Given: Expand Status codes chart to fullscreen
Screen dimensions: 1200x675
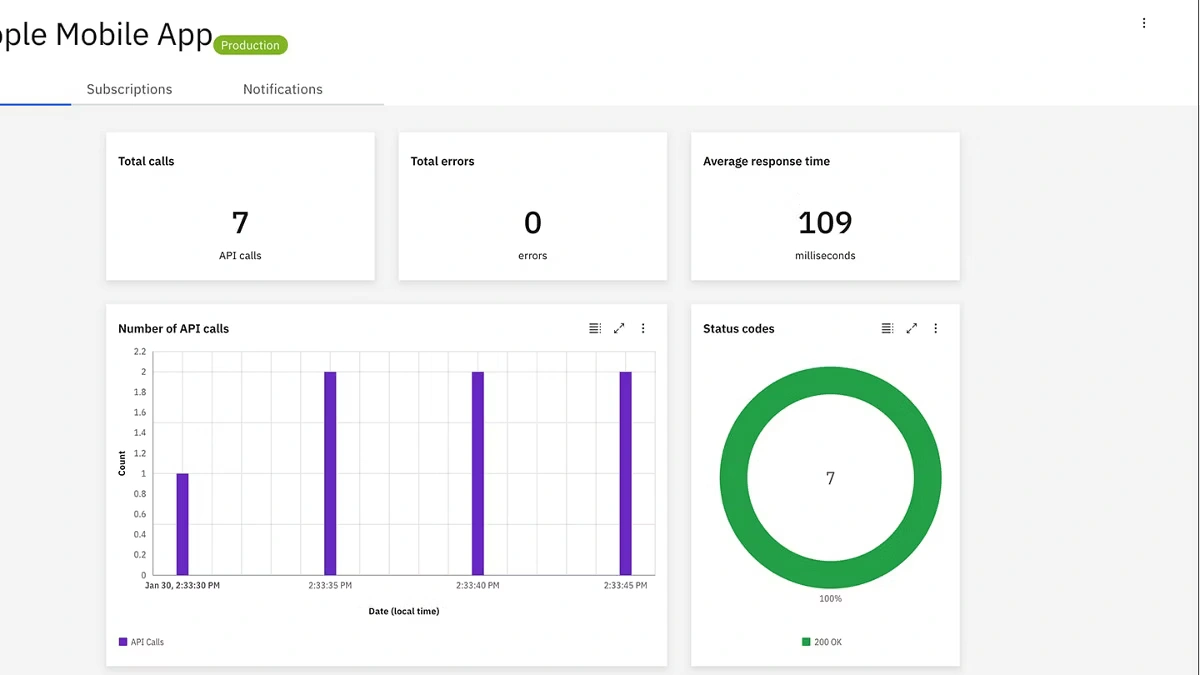Looking at the screenshot, I should 911,328.
